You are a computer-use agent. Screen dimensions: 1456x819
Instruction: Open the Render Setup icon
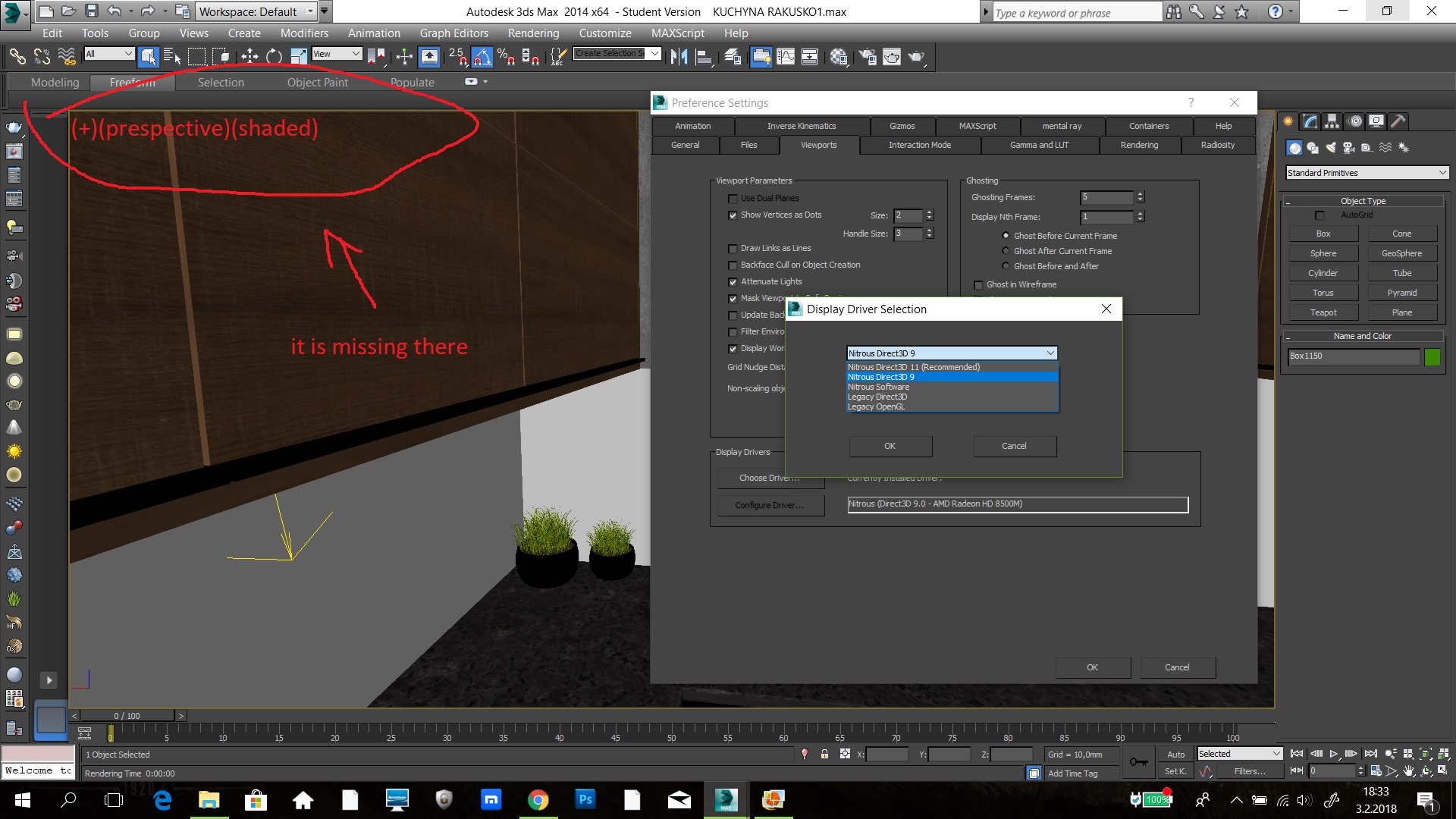868,56
